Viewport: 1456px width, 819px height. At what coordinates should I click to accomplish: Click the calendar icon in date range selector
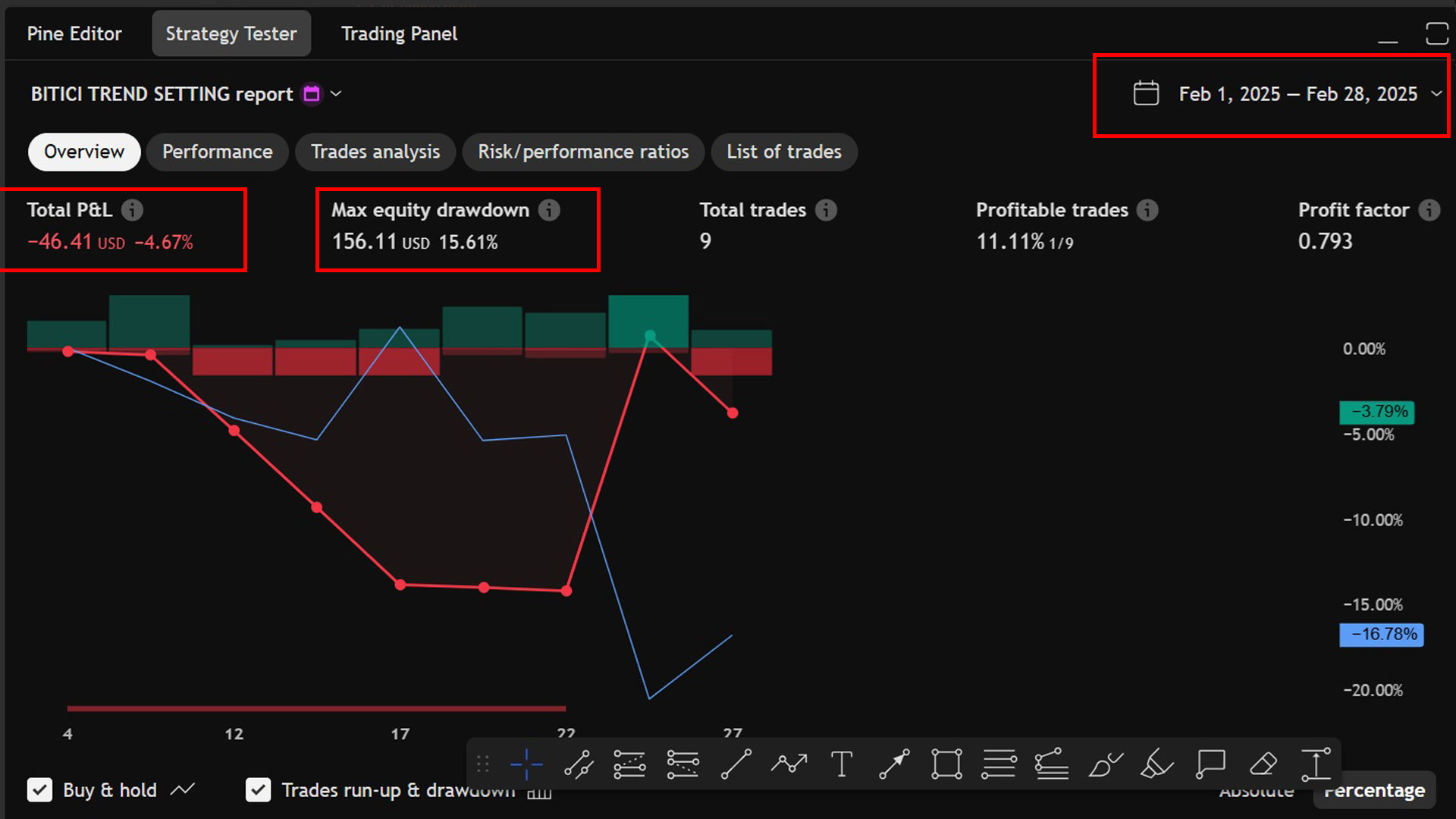pyautogui.click(x=1146, y=93)
